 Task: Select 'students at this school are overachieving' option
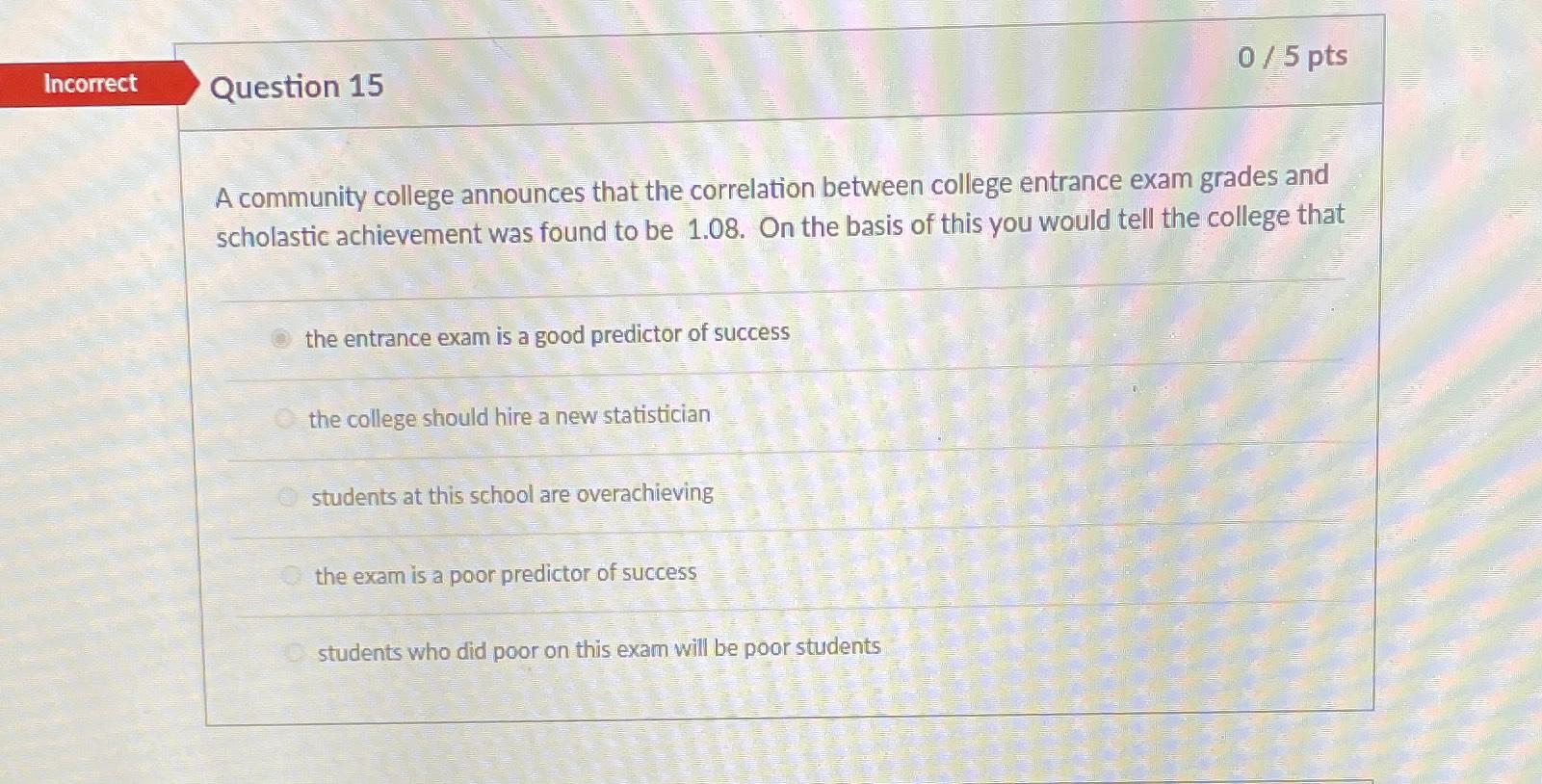(288, 496)
